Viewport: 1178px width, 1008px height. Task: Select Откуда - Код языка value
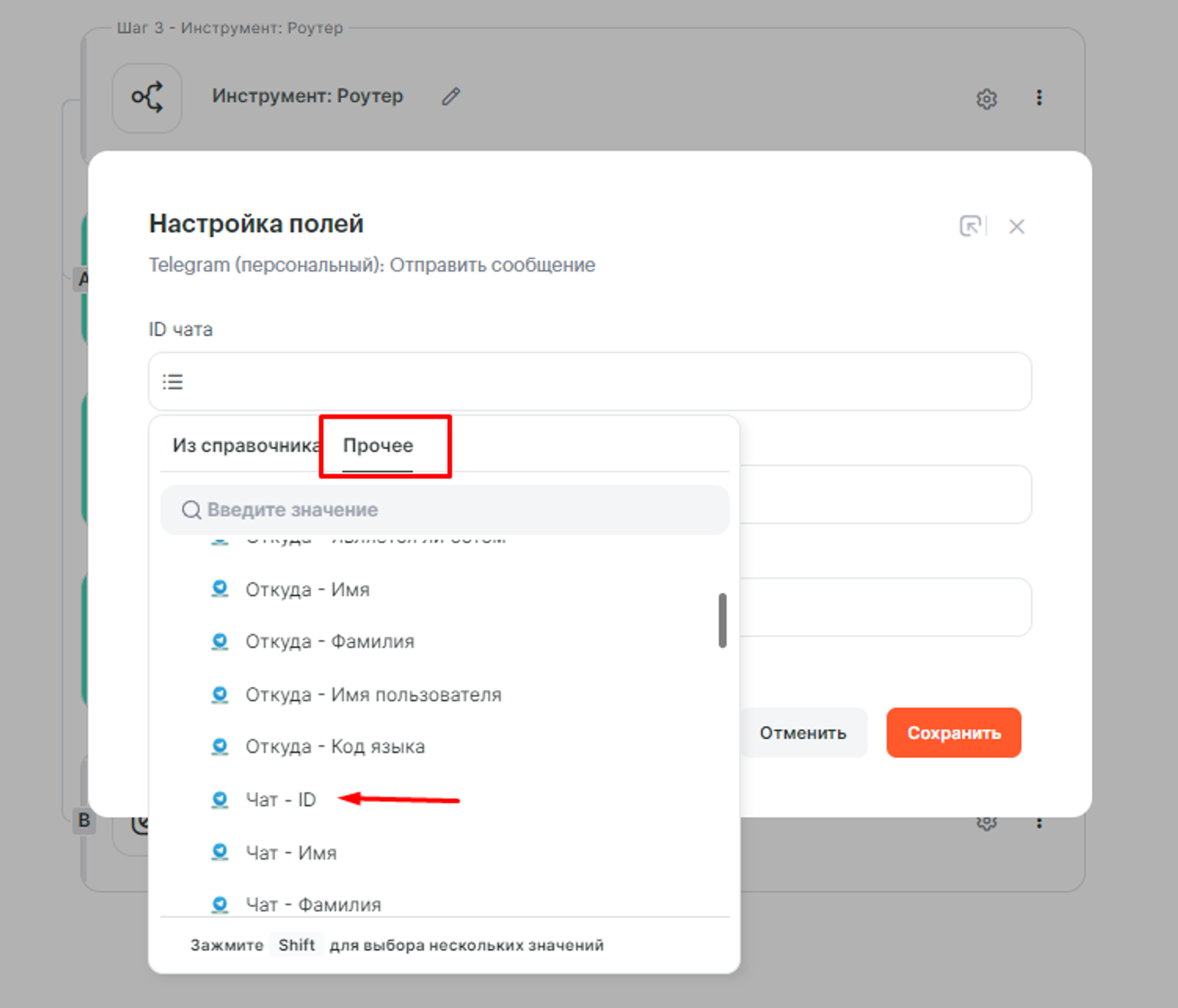(335, 747)
